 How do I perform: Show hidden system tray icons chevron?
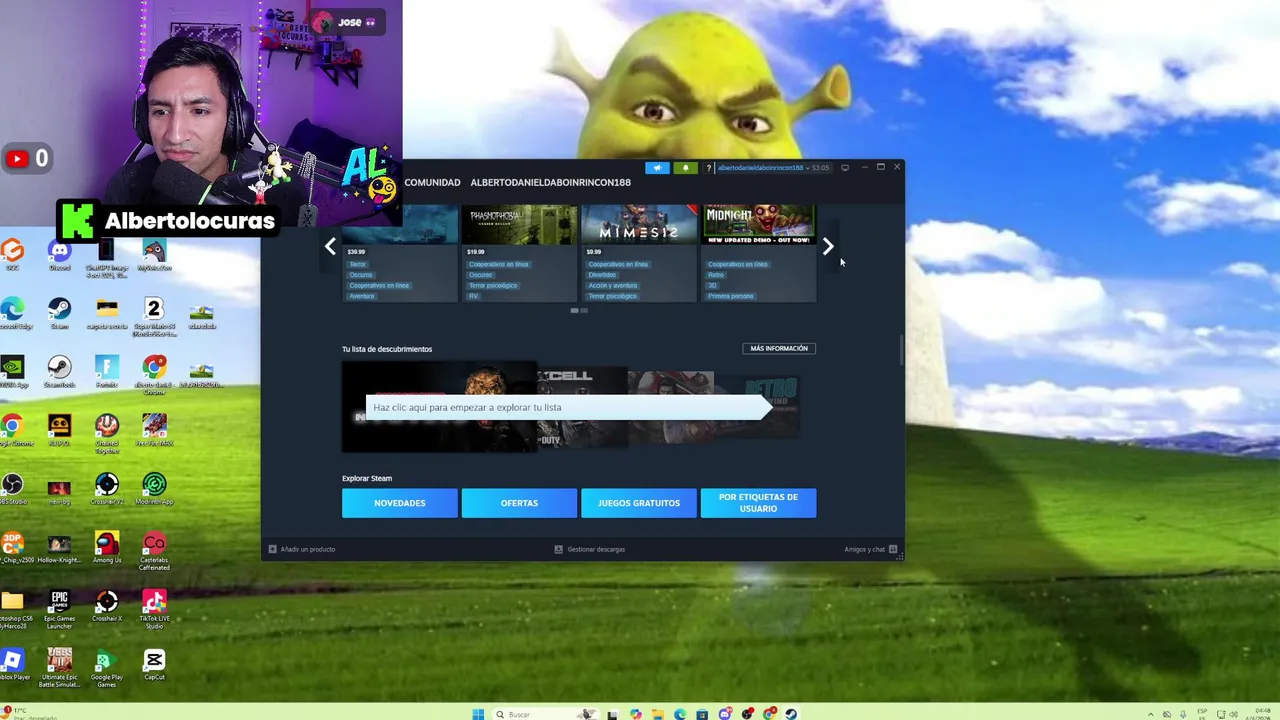click(1150, 714)
